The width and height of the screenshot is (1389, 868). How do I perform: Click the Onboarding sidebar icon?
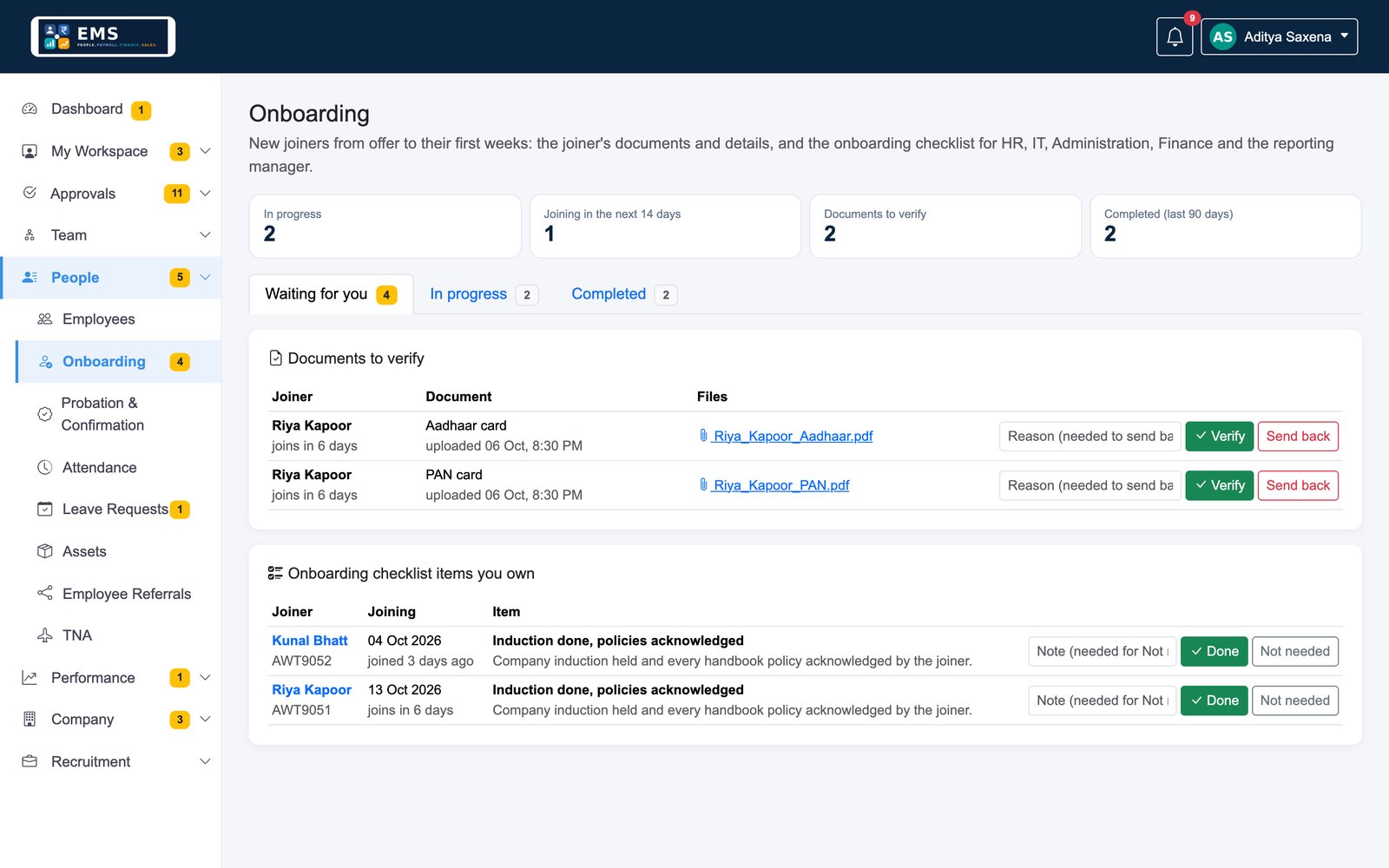(45, 361)
